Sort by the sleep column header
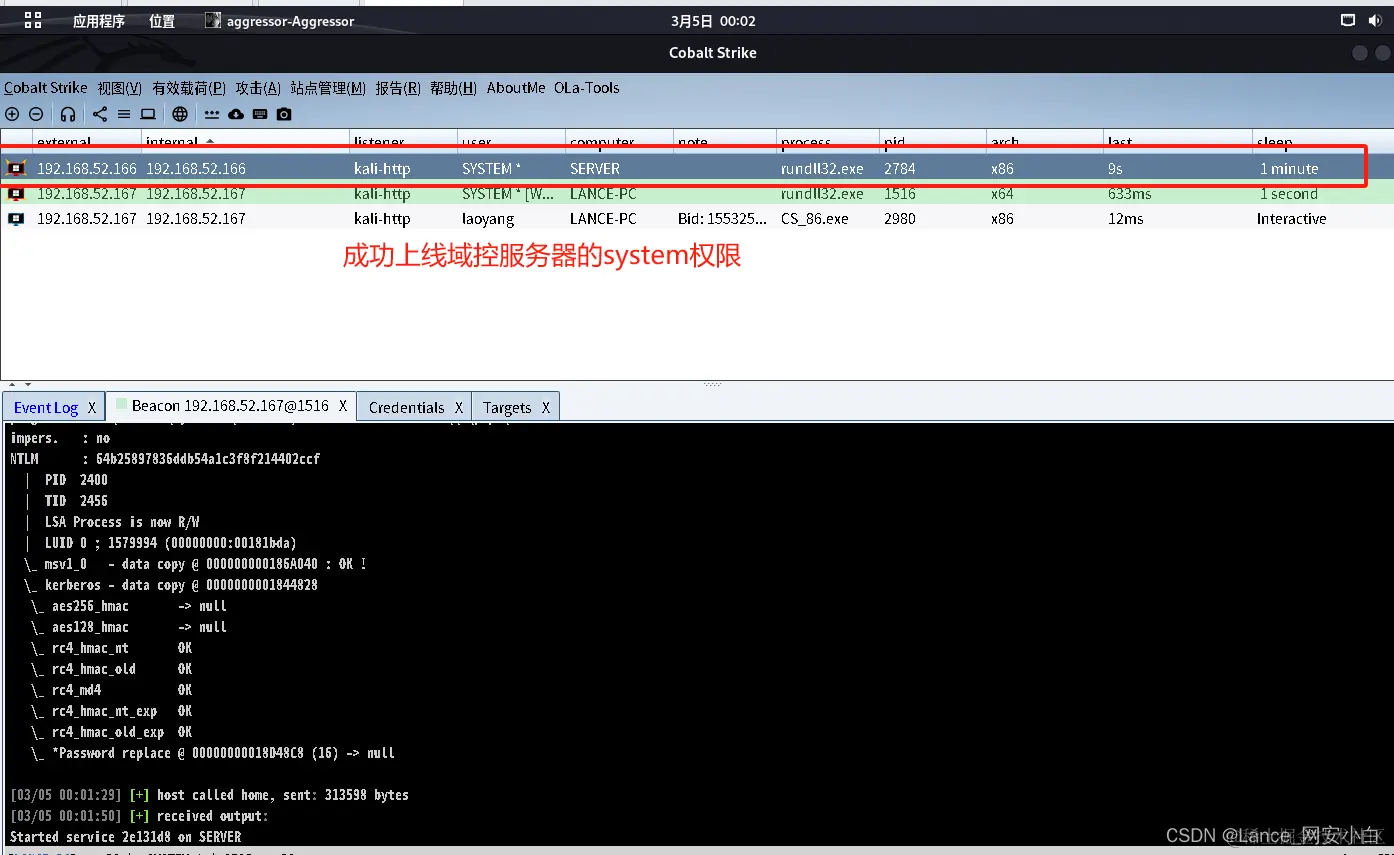 1322,141
